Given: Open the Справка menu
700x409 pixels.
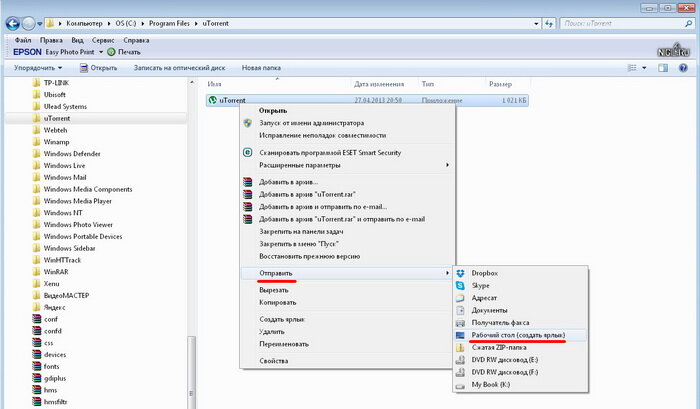Looking at the screenshot, I should 136,40.
